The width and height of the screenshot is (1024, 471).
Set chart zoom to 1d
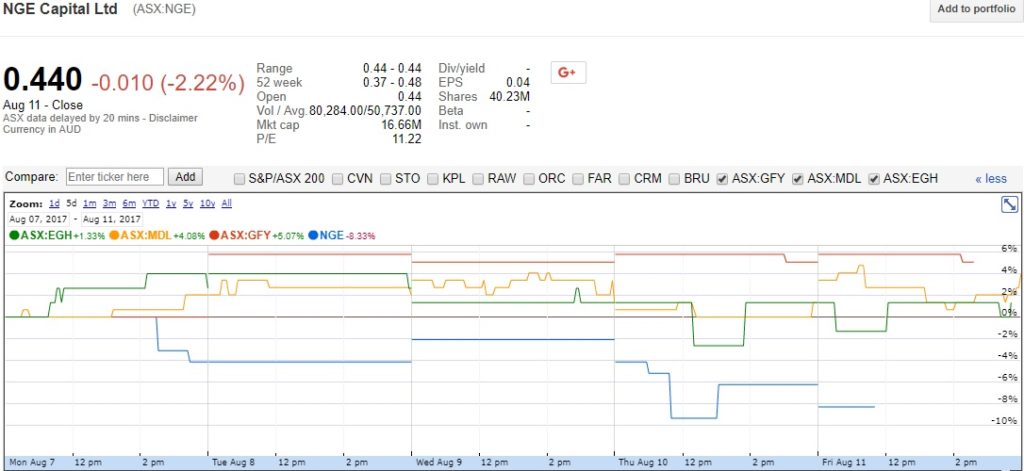55,204
